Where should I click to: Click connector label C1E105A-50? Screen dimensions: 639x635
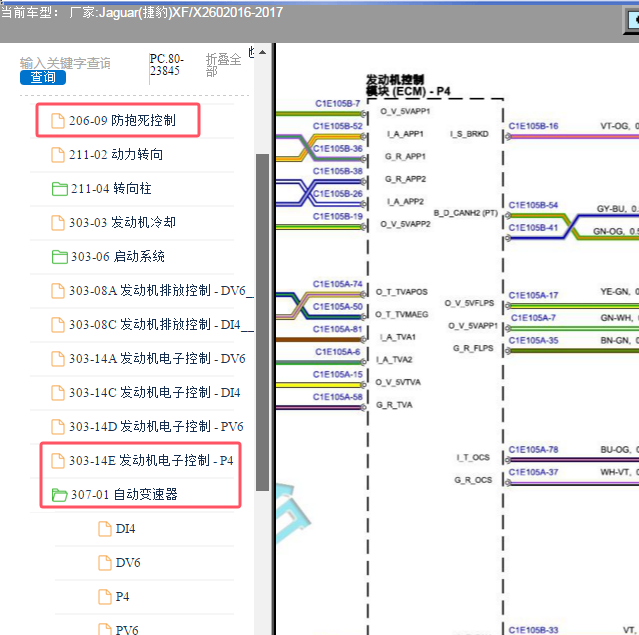click(338, 306)
